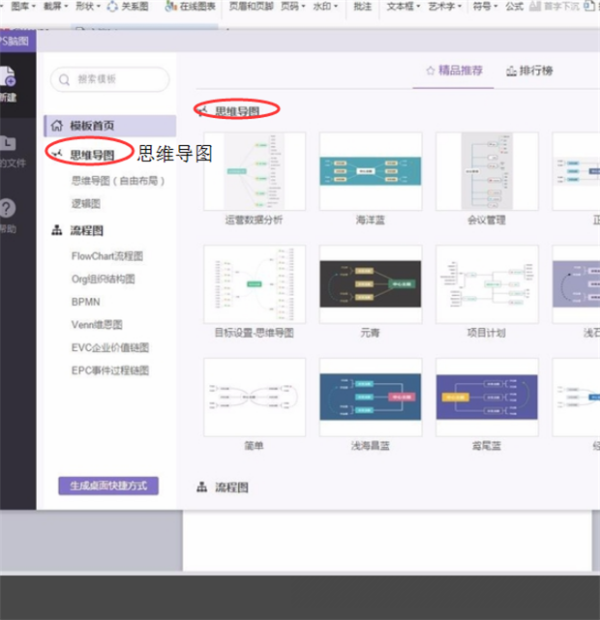Open the 目标设置-思维导图 template thumbnail

(254, 284)
